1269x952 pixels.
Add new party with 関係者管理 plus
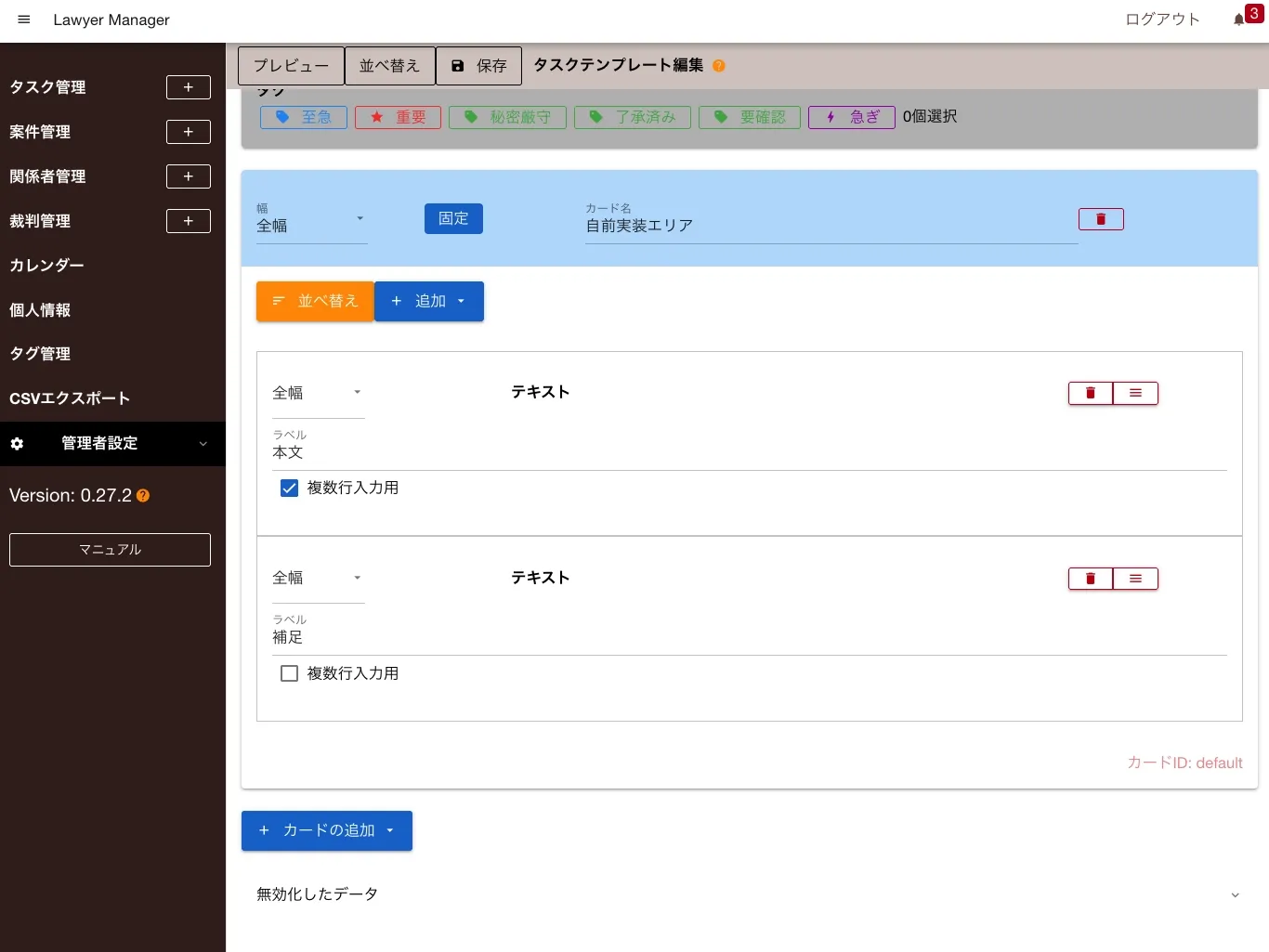(x=189, y=176)
